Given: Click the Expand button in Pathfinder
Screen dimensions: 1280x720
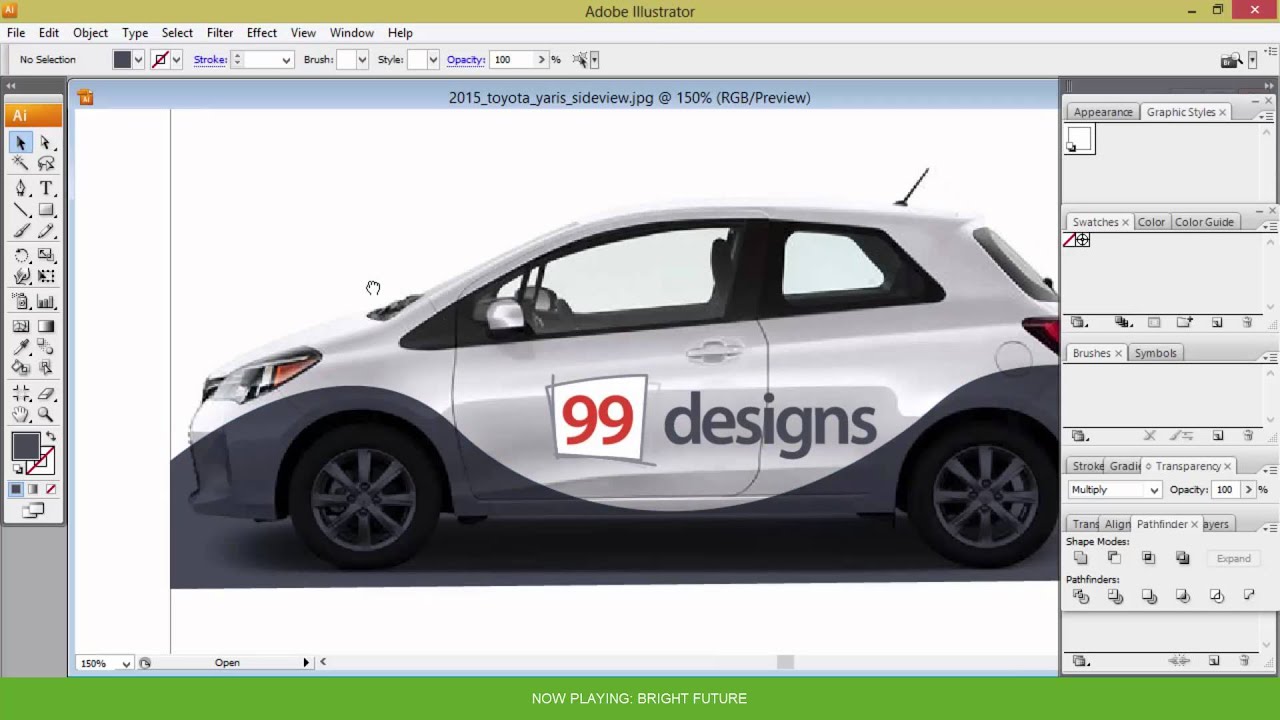Looking at the screenshot, I should click(x=1233, y=559).
